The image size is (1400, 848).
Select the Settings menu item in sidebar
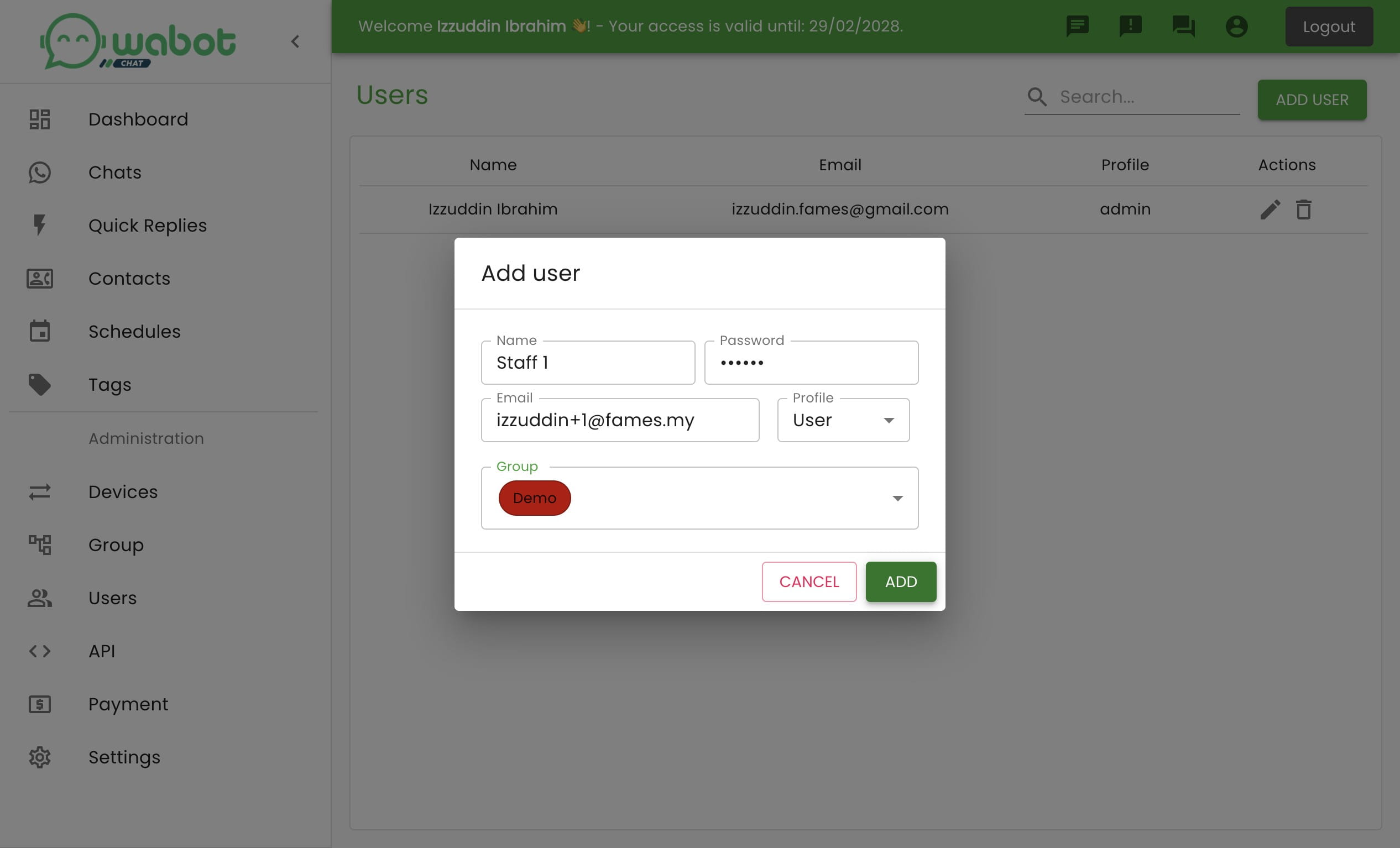[x=124, y=757]
